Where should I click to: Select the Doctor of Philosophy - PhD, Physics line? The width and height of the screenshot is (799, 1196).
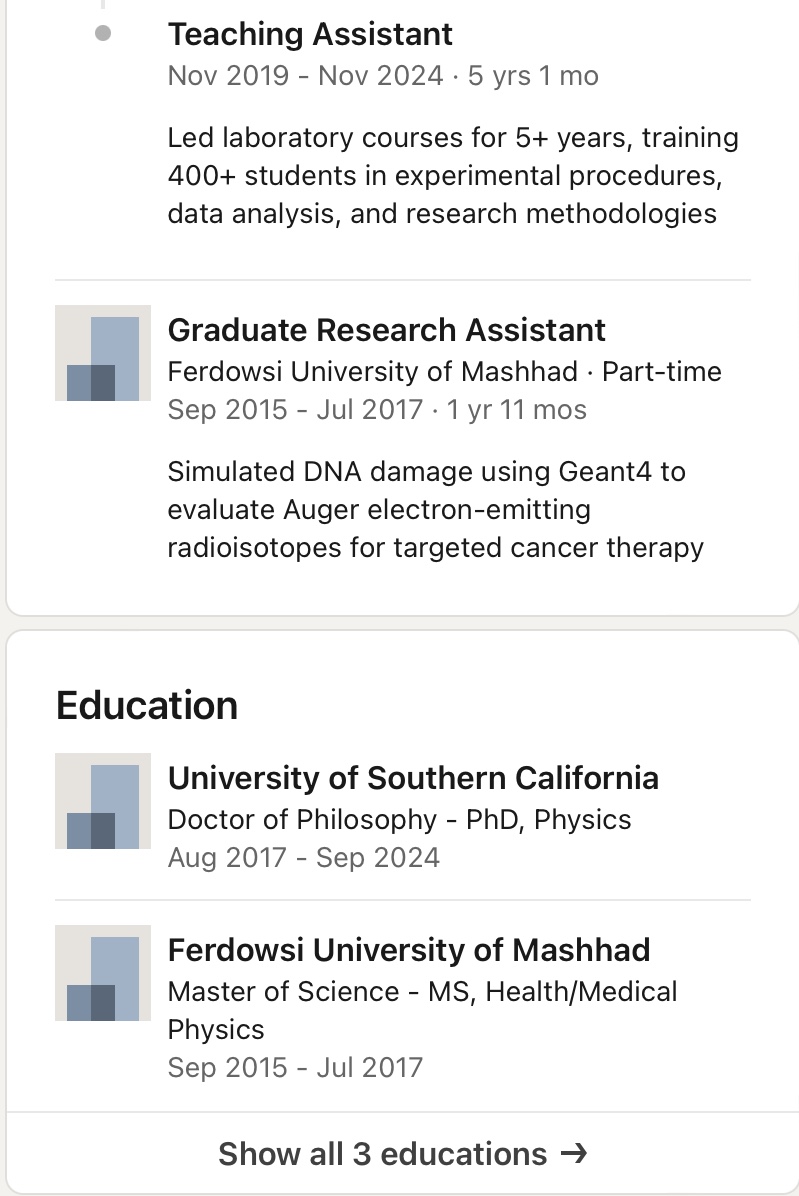399,820
